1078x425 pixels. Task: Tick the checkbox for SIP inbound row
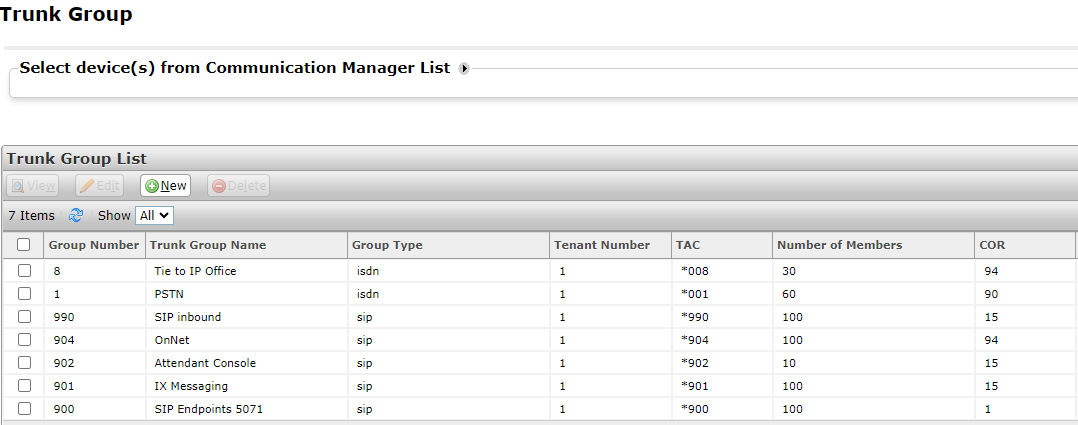[24, 317]
